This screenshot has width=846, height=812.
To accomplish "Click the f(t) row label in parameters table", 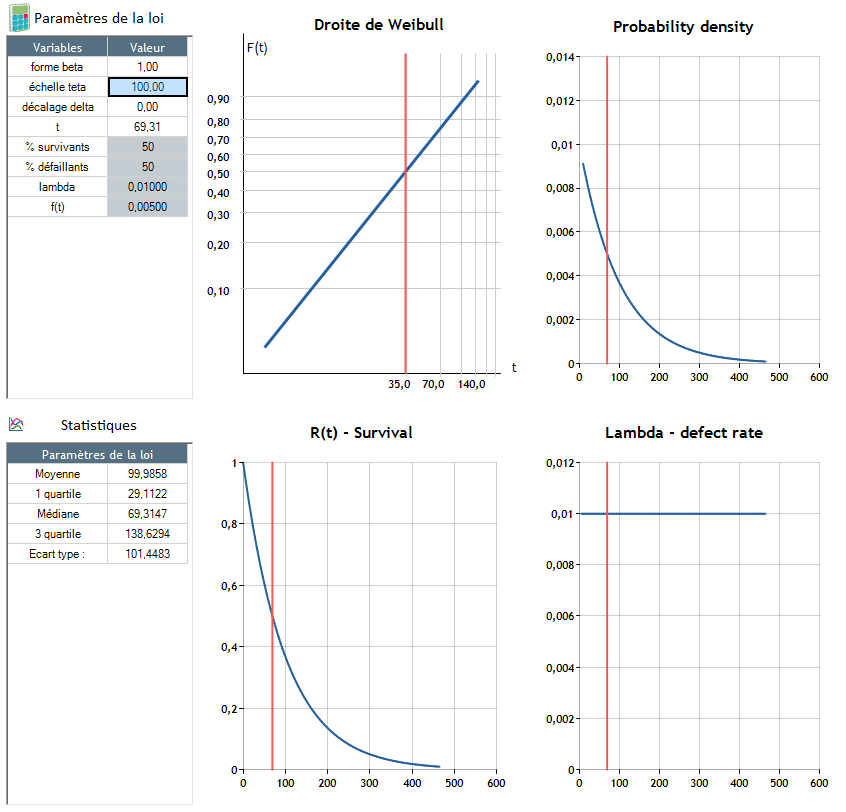I will pyautogui.click(x=57, y=207).
